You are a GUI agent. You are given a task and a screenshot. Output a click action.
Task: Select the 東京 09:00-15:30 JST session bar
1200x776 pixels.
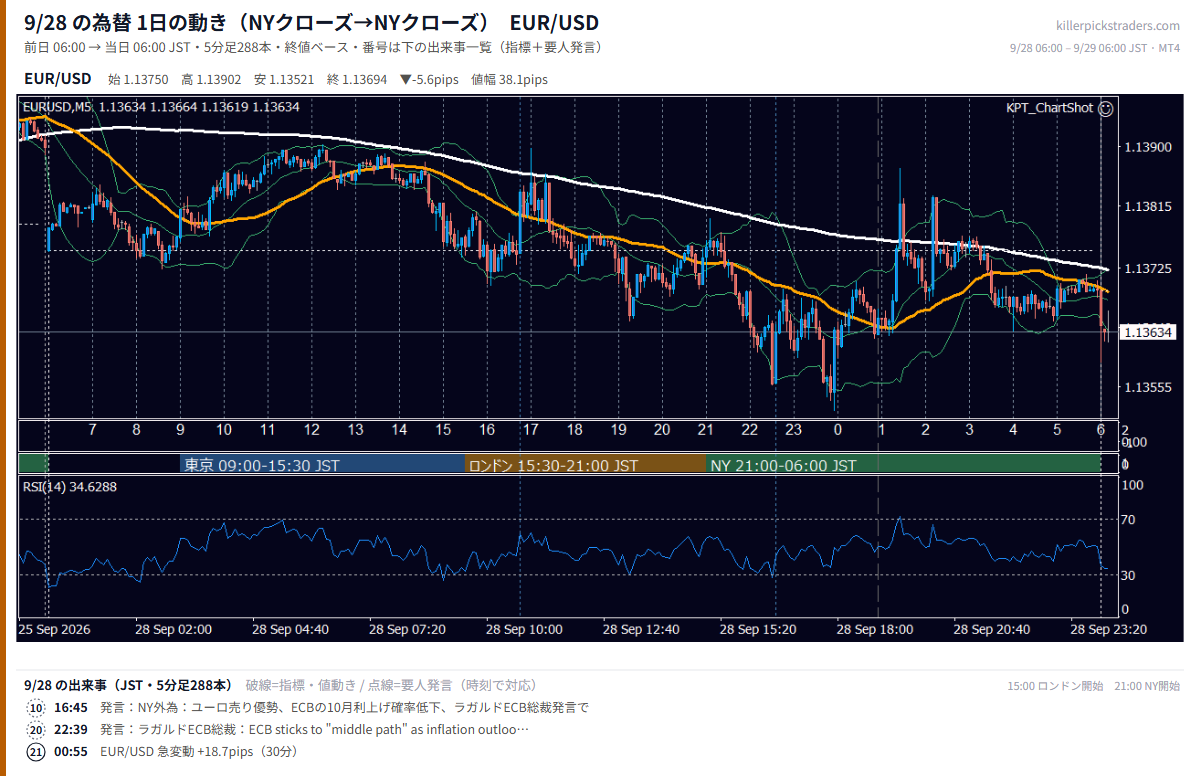pos(323,465)
